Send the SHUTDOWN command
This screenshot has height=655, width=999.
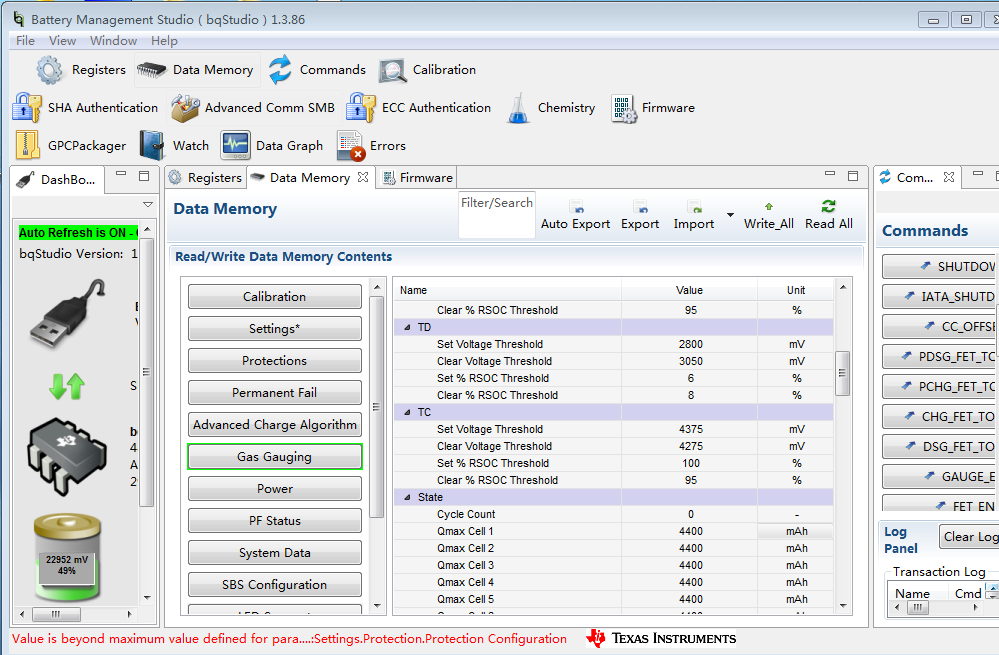(x=940, y=266)
